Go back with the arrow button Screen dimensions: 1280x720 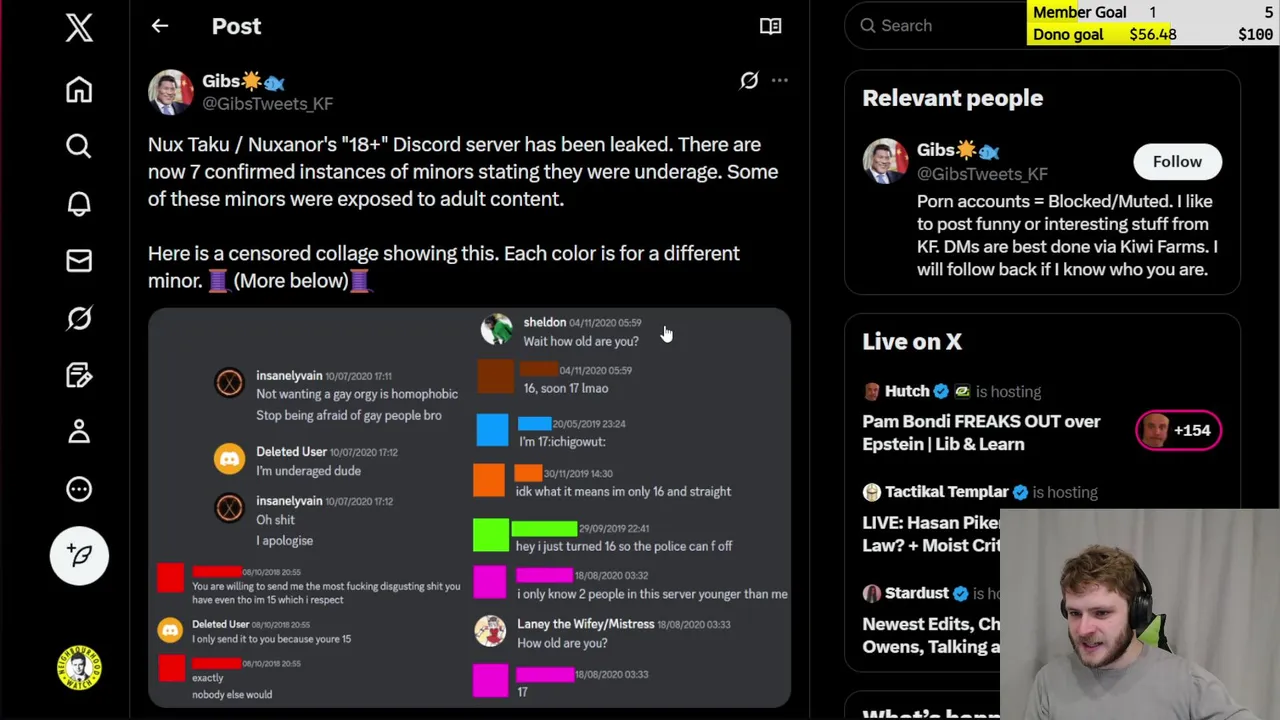(x=160, y=26)
